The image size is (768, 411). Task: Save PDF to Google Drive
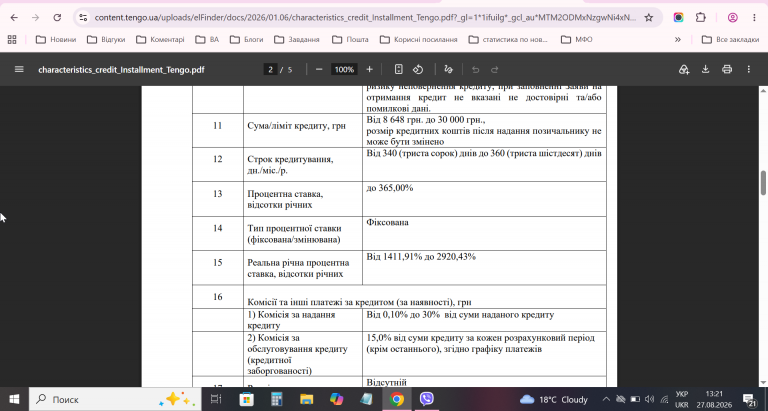(684, 70)
